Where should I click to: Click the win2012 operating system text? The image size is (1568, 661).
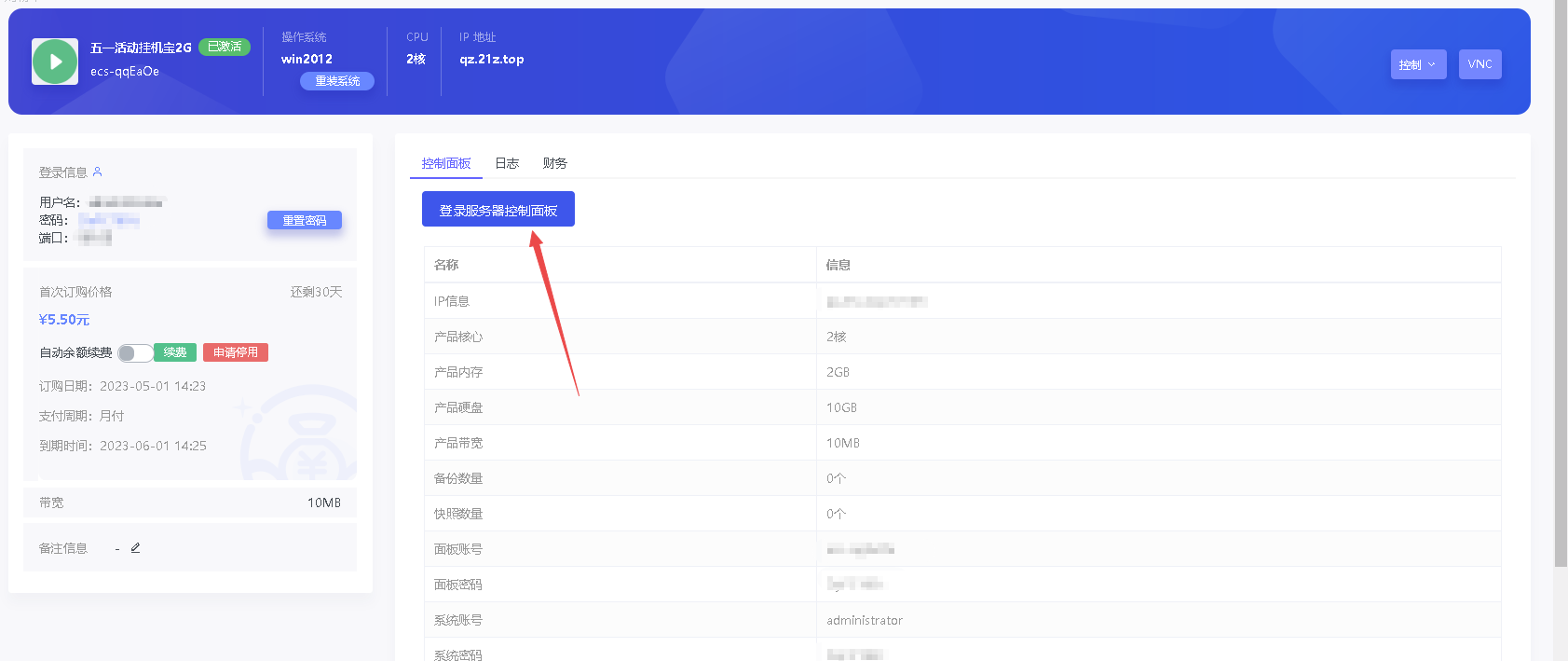coord(307,59)
